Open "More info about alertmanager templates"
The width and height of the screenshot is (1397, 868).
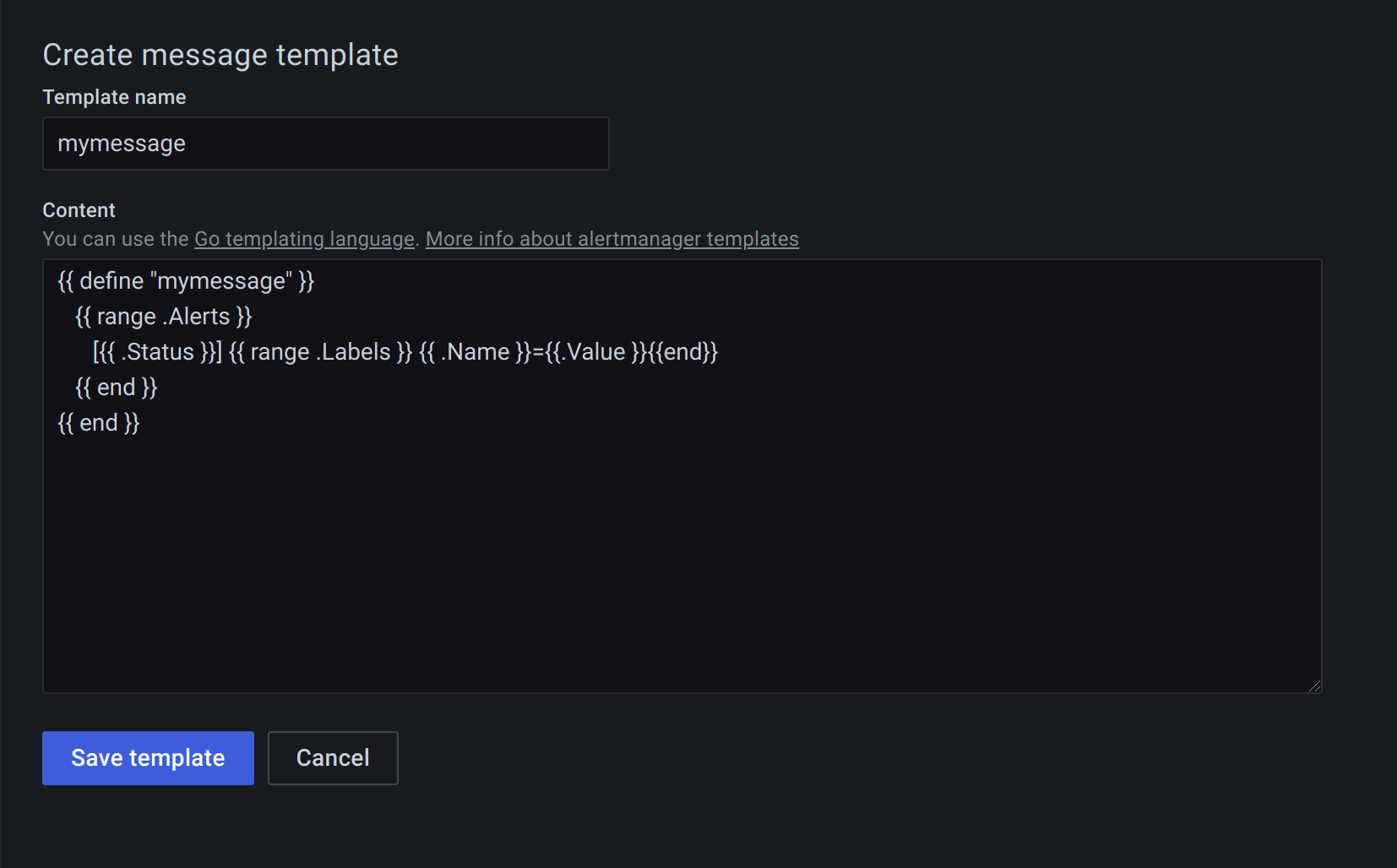pyautogui.click(x=612, y=239)
